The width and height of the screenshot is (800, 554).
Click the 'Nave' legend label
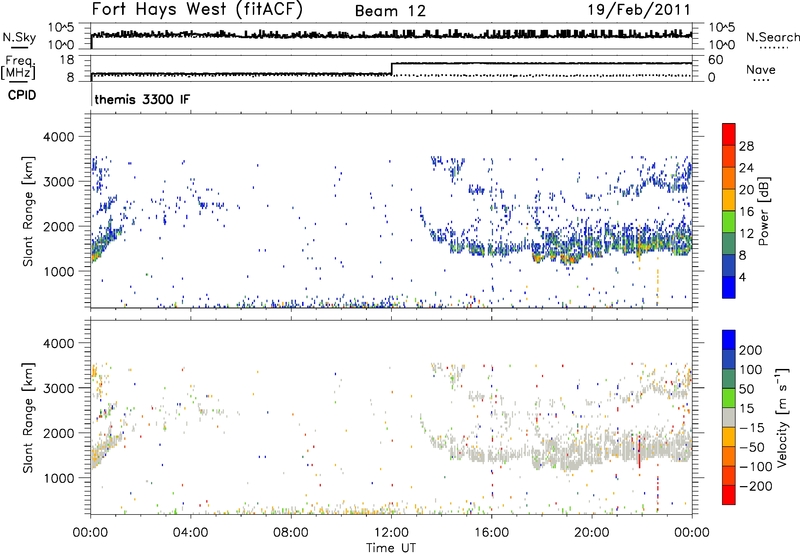pyautogui.click(x=761, y=69)
